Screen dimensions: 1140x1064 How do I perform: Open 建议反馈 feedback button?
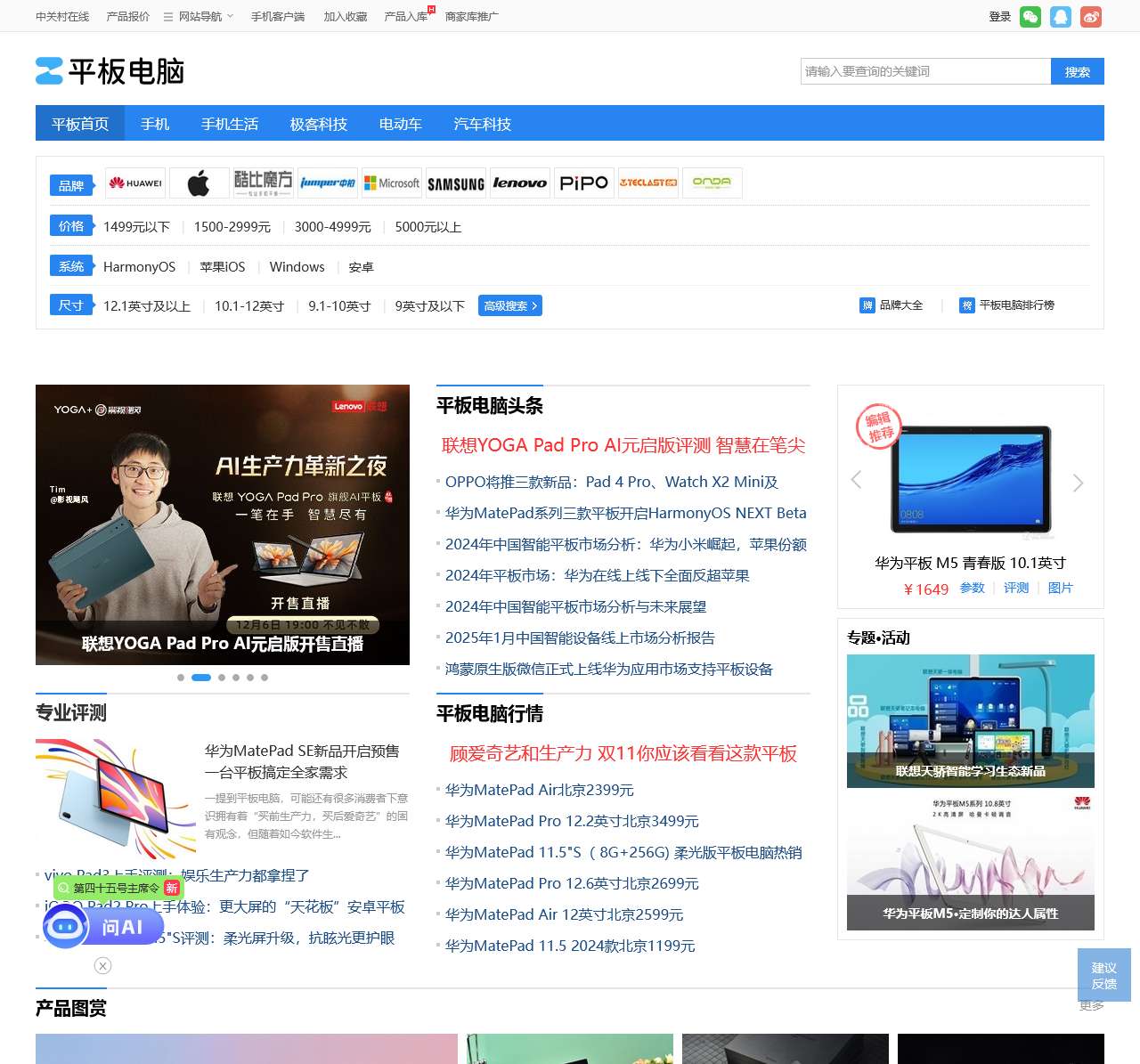[1104, 975]
